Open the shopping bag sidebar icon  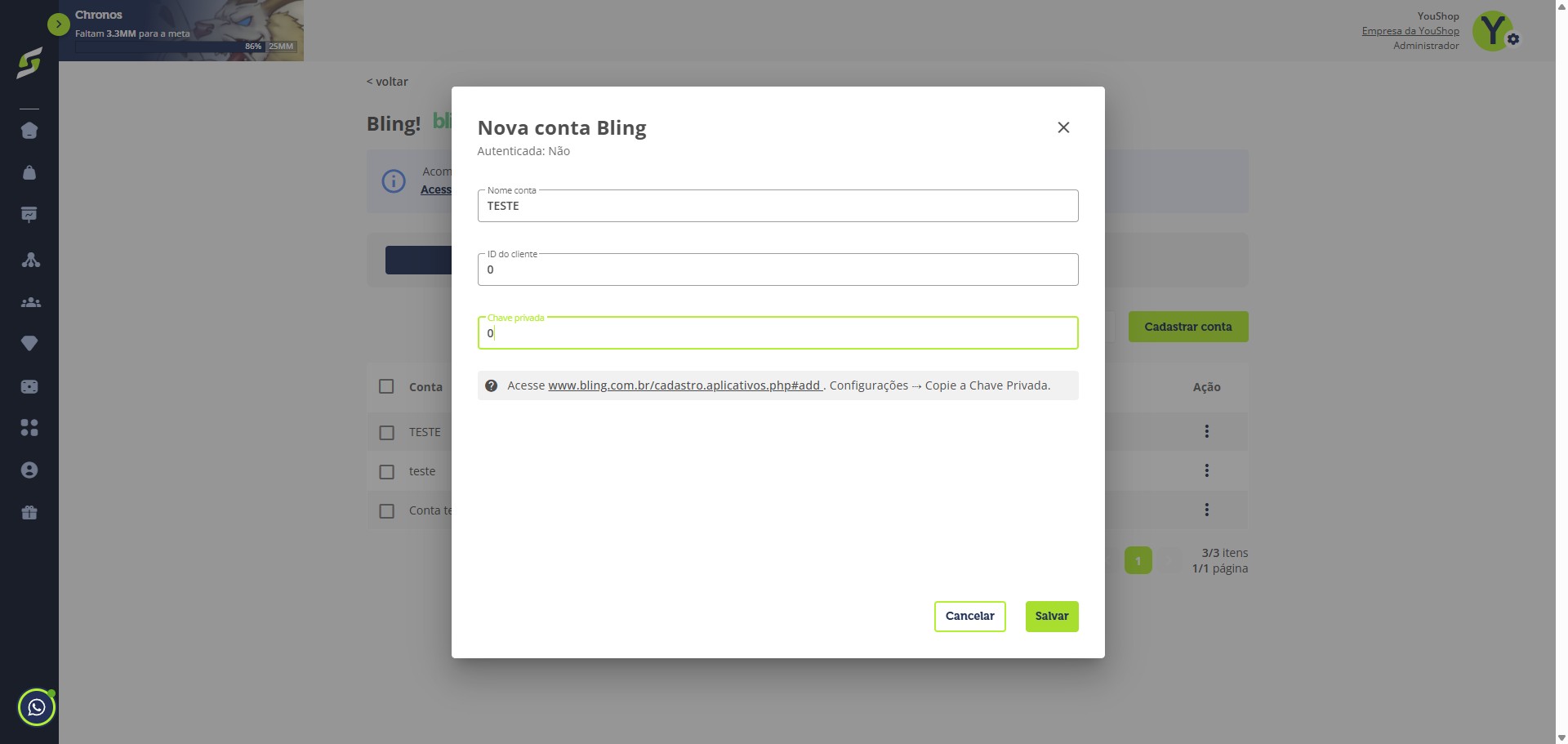pos(29,172)
